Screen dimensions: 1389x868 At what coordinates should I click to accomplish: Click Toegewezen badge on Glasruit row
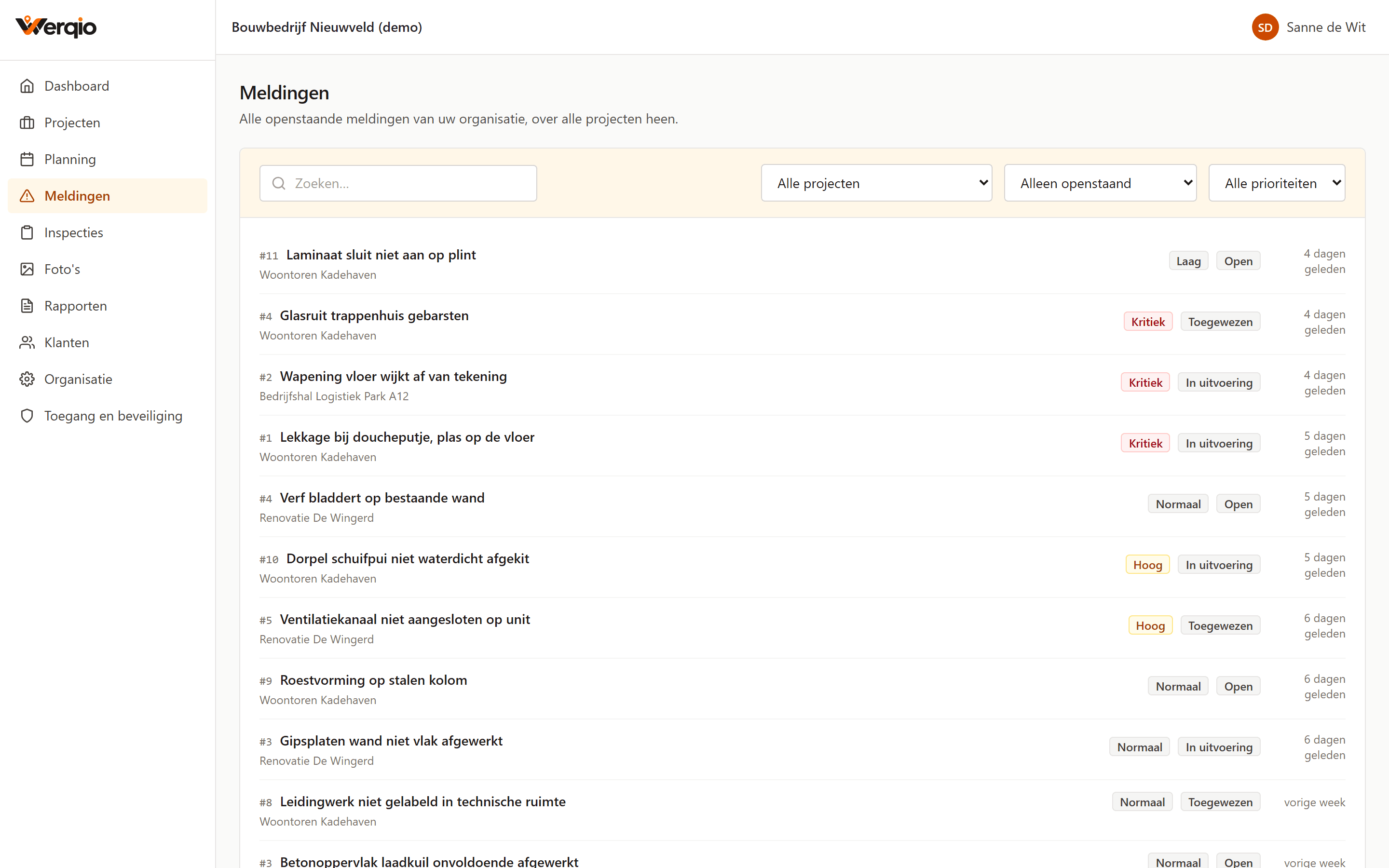click(x=1220, y=322)
